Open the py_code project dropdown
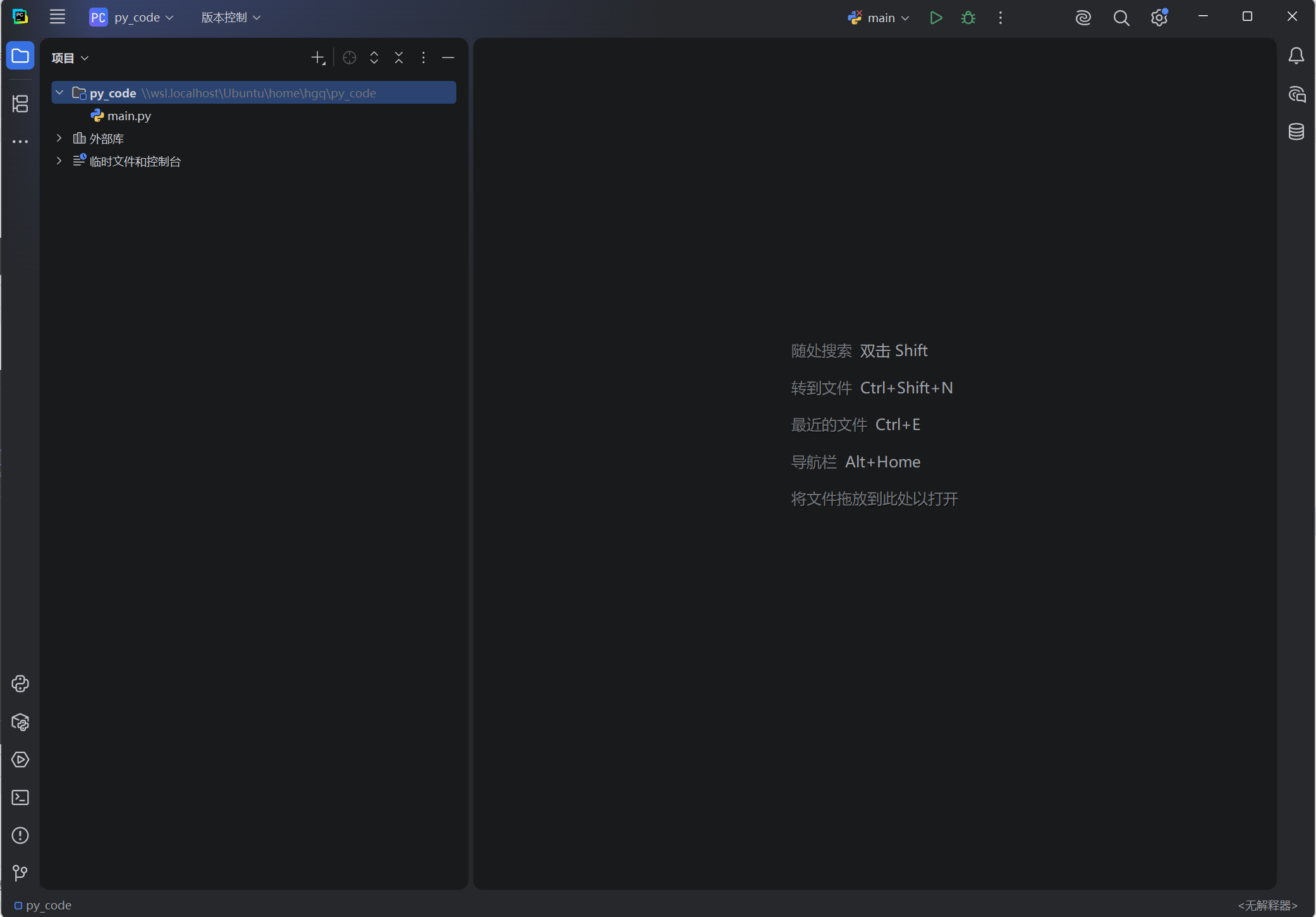 click(x=131, y=17)
